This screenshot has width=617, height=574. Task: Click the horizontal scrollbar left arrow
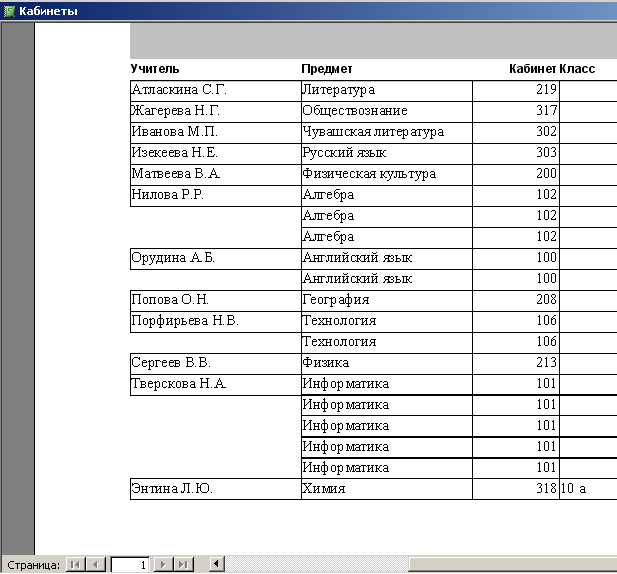pos(216,564)
